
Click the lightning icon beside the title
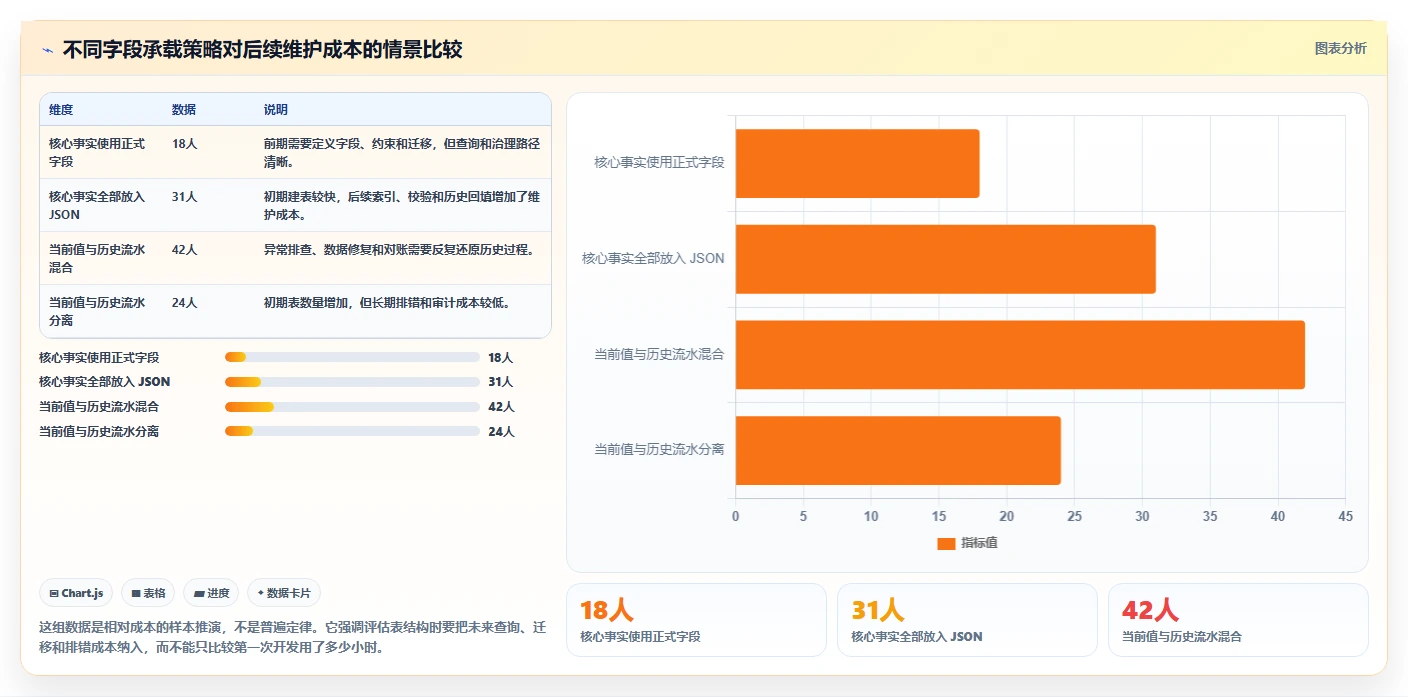tap(47, 50)
